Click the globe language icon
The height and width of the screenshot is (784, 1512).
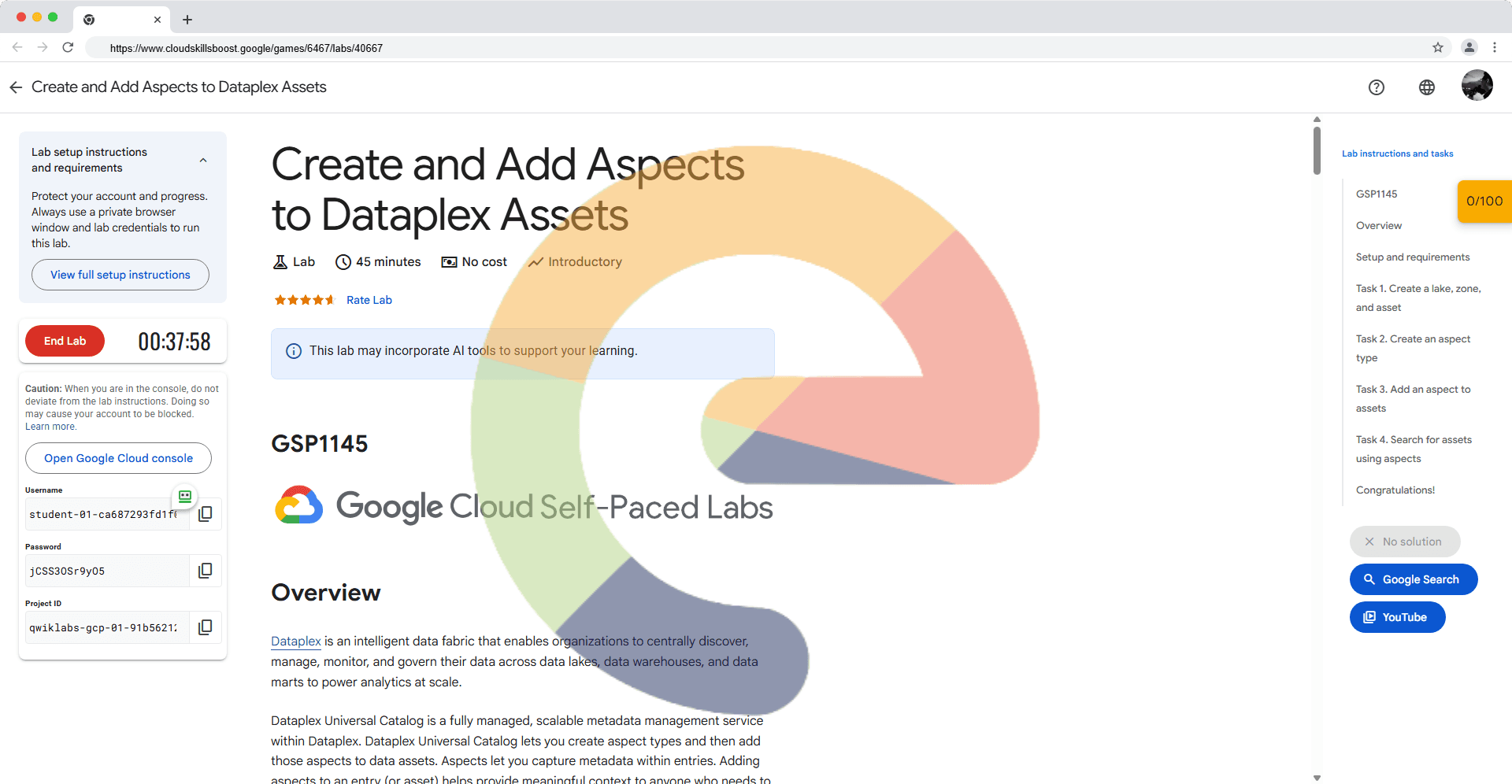click(1426, 87)
